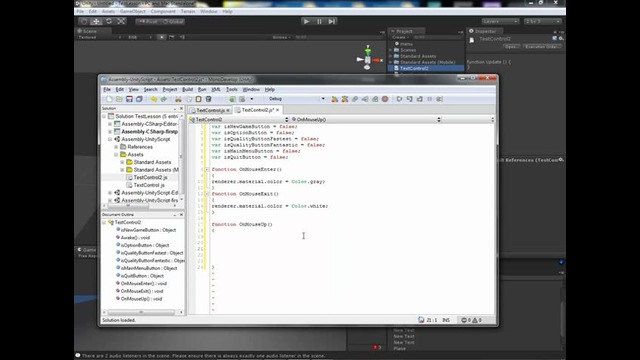Viewport: 640px width, 360px height.
Task: Open the OnMouseUp() member dropdown
Action: click(366, 120)
